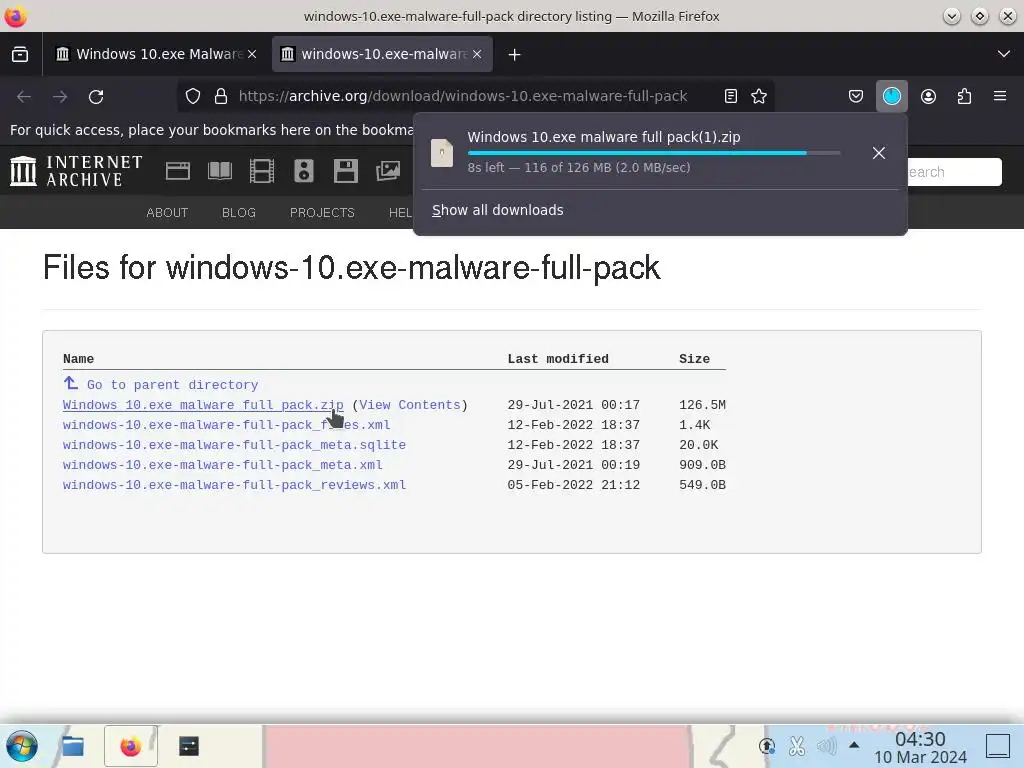Toggle reader view icon in address bar

731,97
